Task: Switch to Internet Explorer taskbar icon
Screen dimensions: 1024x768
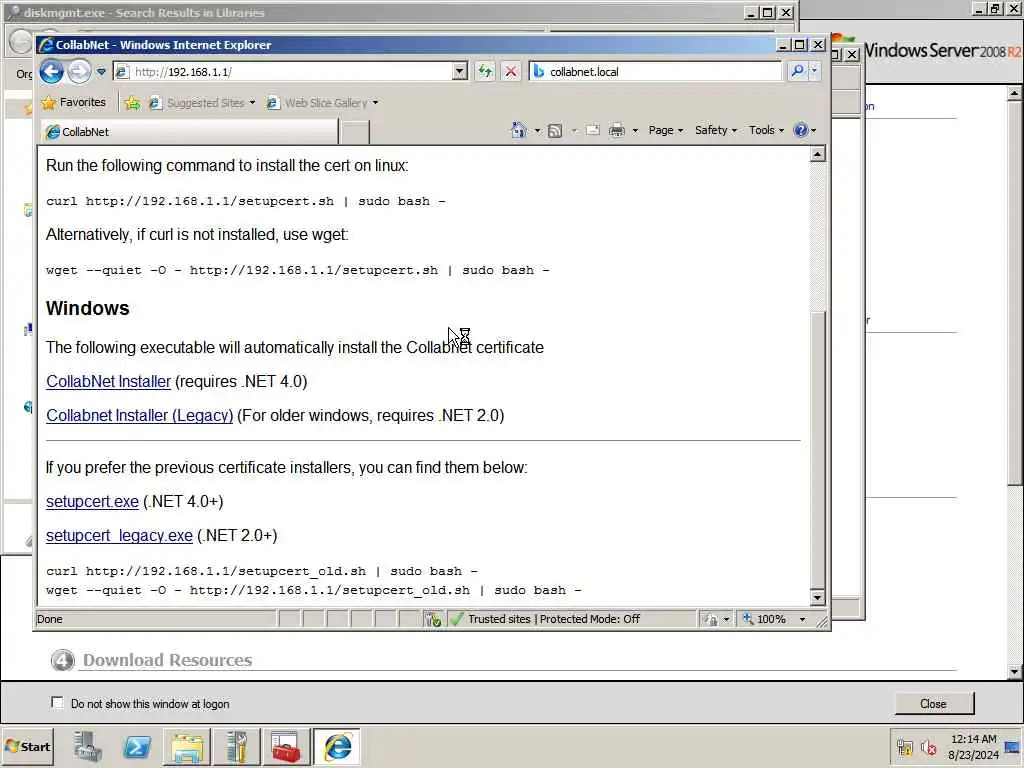Action: (337, 746)
